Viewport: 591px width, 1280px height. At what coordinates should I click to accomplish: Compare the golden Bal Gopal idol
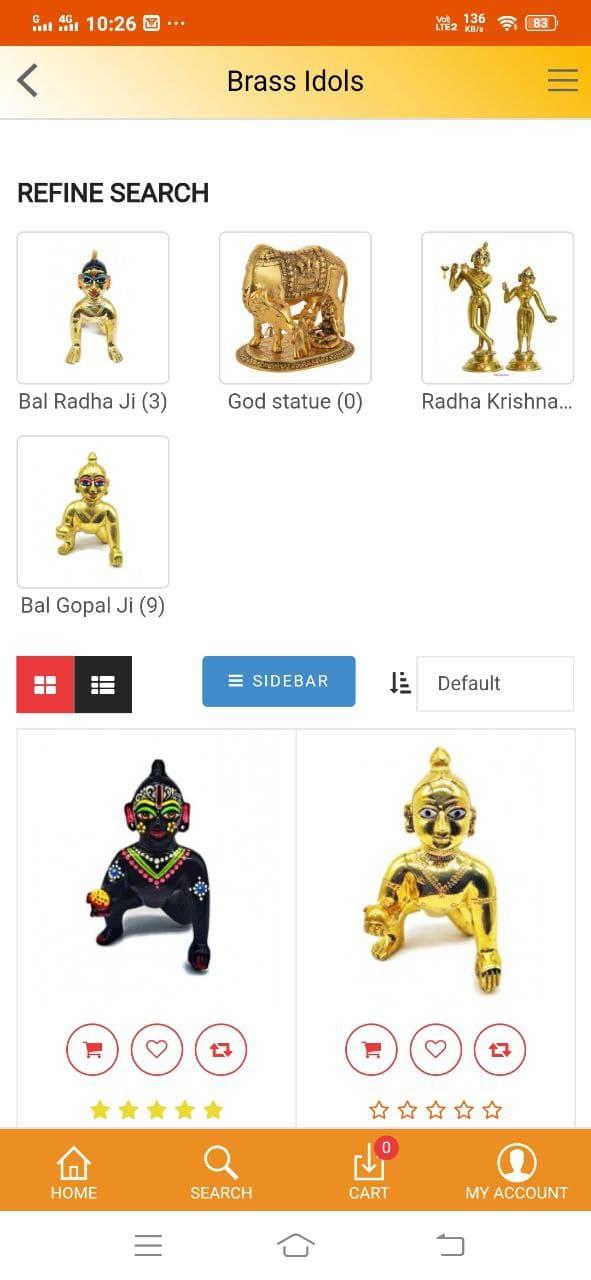coord(499,1050)
